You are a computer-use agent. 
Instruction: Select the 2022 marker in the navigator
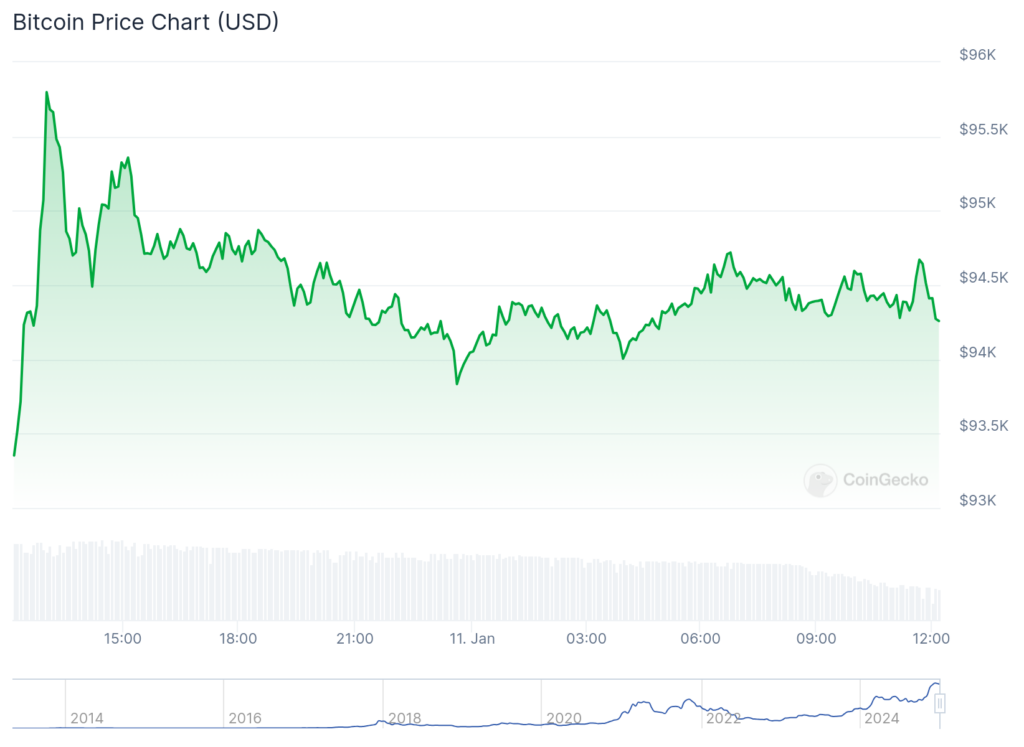click(722, 718)
